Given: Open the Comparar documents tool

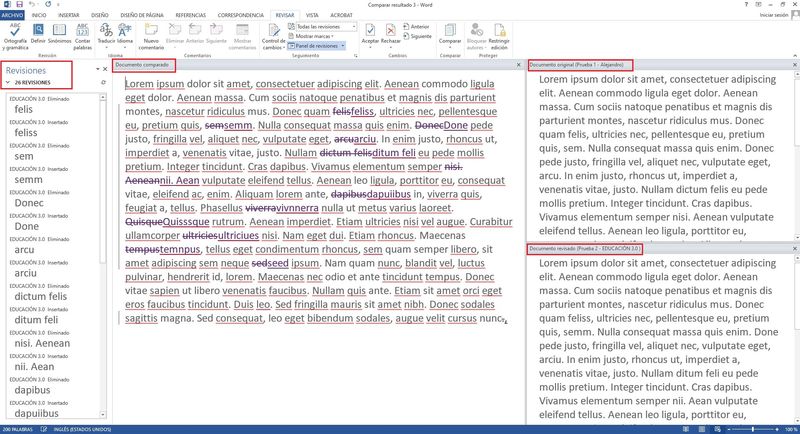Looking at the screenshot, I should [x=449, y=34].
